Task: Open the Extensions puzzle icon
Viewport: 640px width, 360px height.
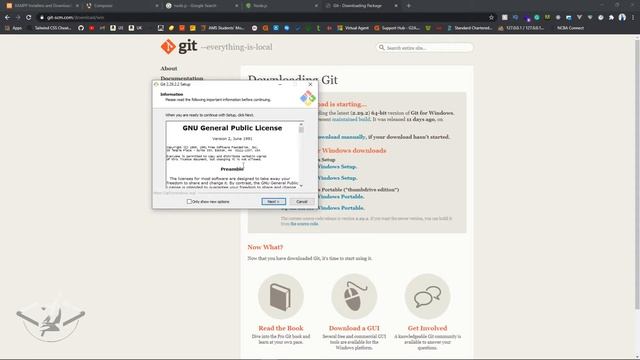Action: pyautogui.click(x=611, y=18)
